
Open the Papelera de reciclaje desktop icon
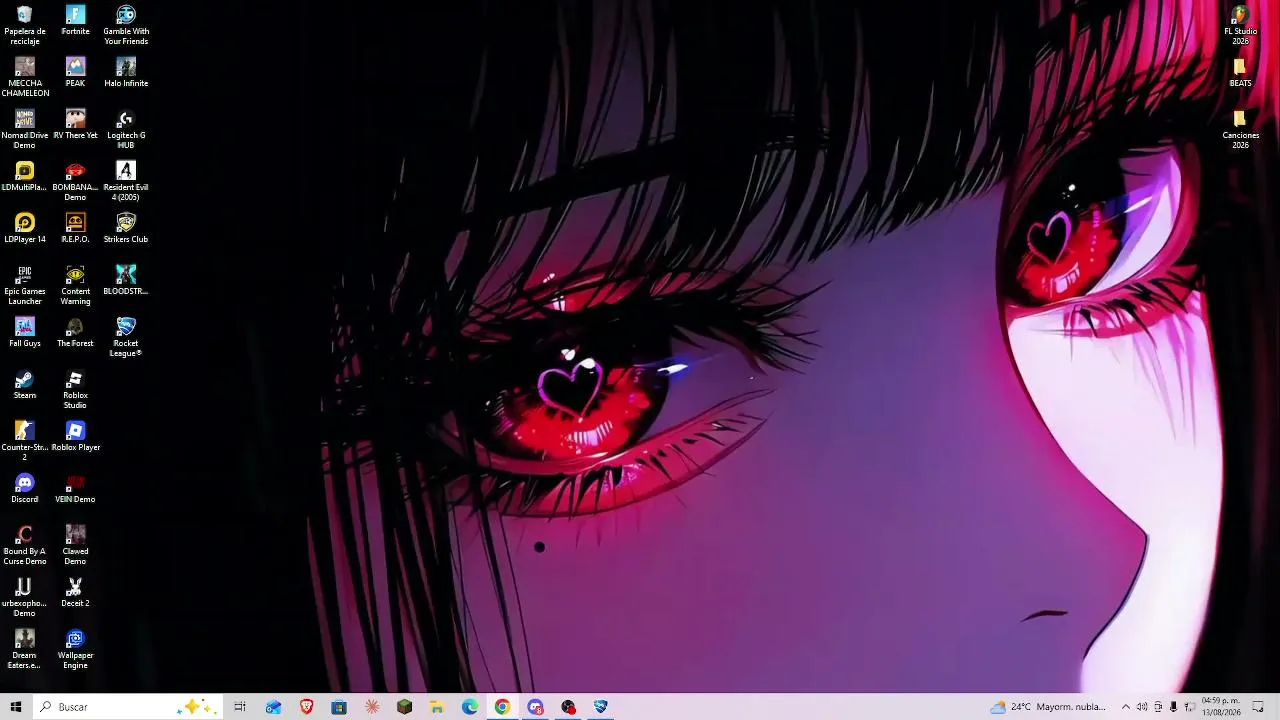[x=25, y=25]
